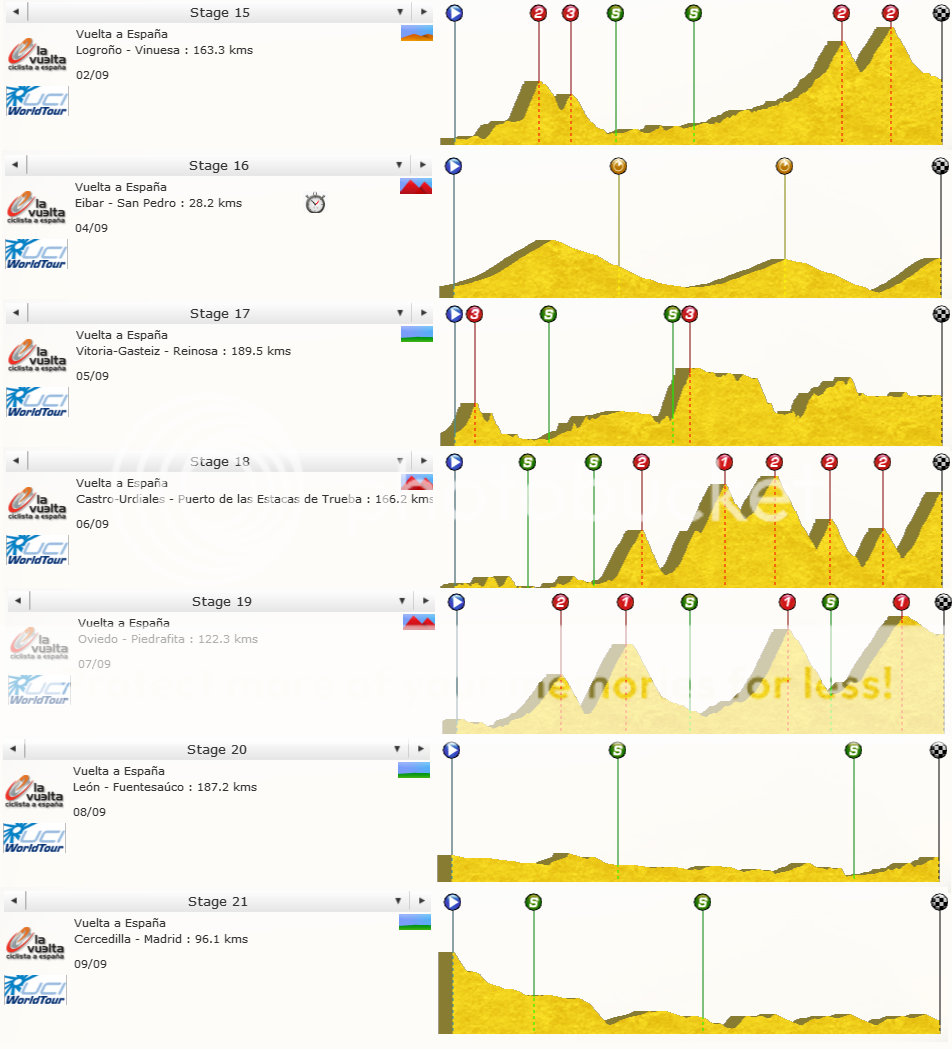Select the mountain terrain icon on Stage 19
The image size is (952, 1049).
click(418, 621)
